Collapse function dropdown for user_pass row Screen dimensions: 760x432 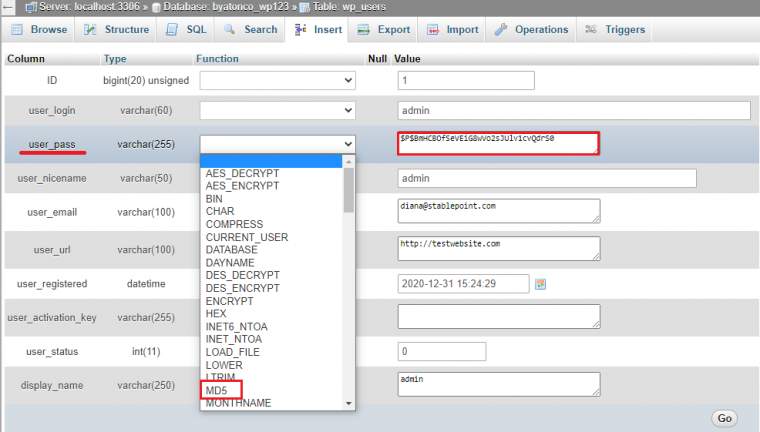pyautogui.click(x=277, y=144)
